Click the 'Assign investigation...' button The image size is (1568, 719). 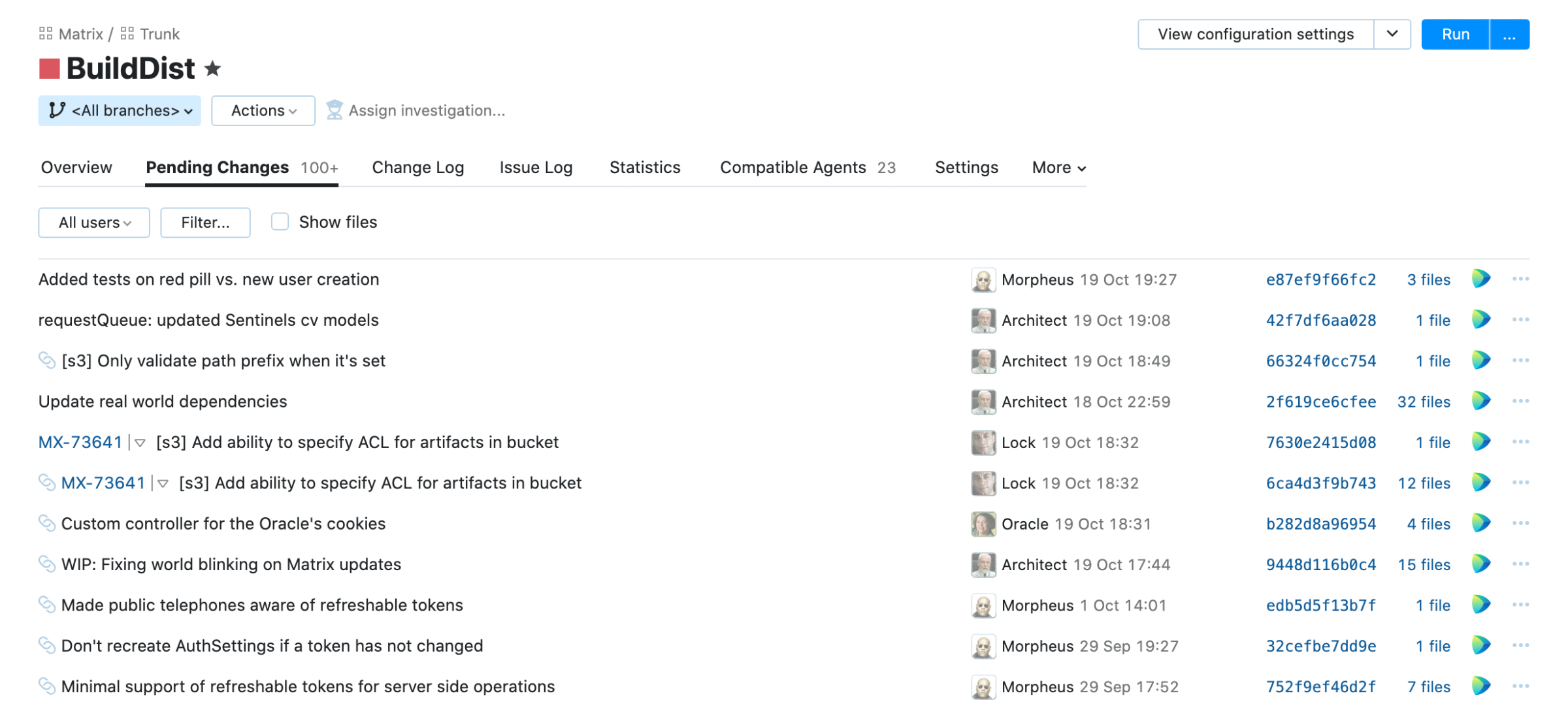click(x=416, y=110)
